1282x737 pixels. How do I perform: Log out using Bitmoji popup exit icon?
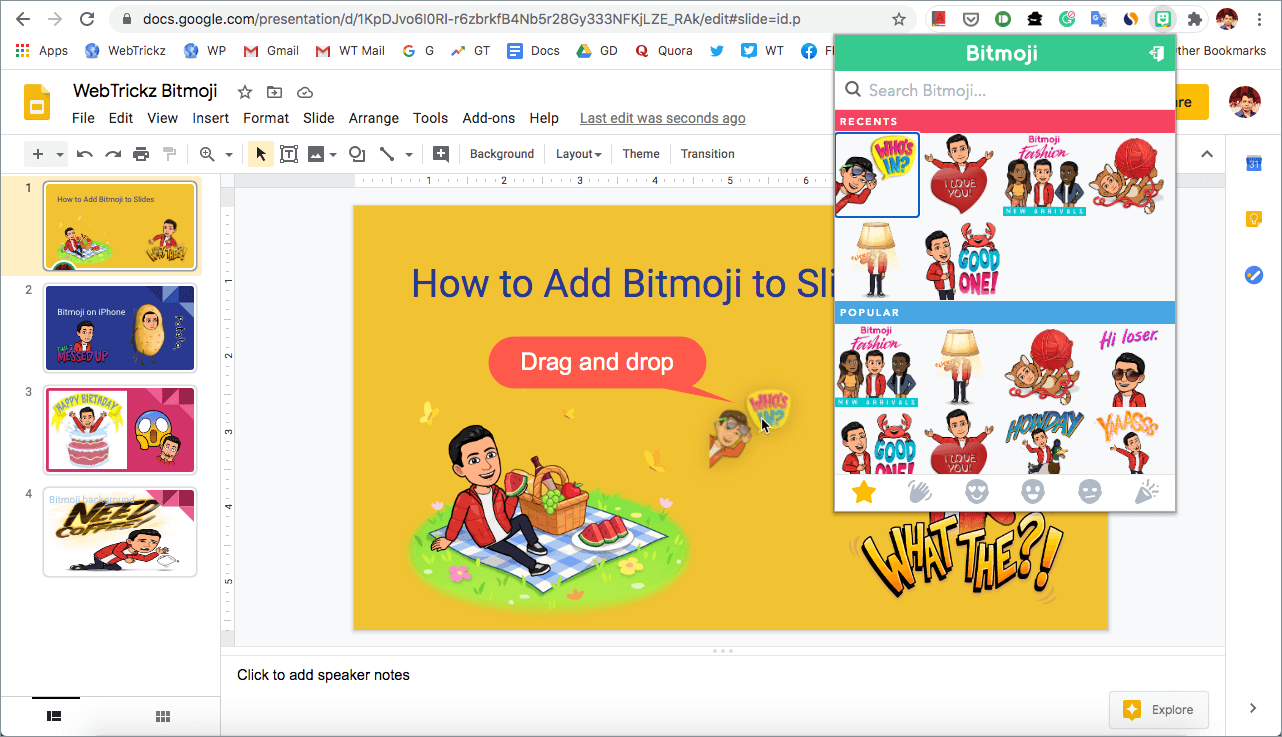1157,54
